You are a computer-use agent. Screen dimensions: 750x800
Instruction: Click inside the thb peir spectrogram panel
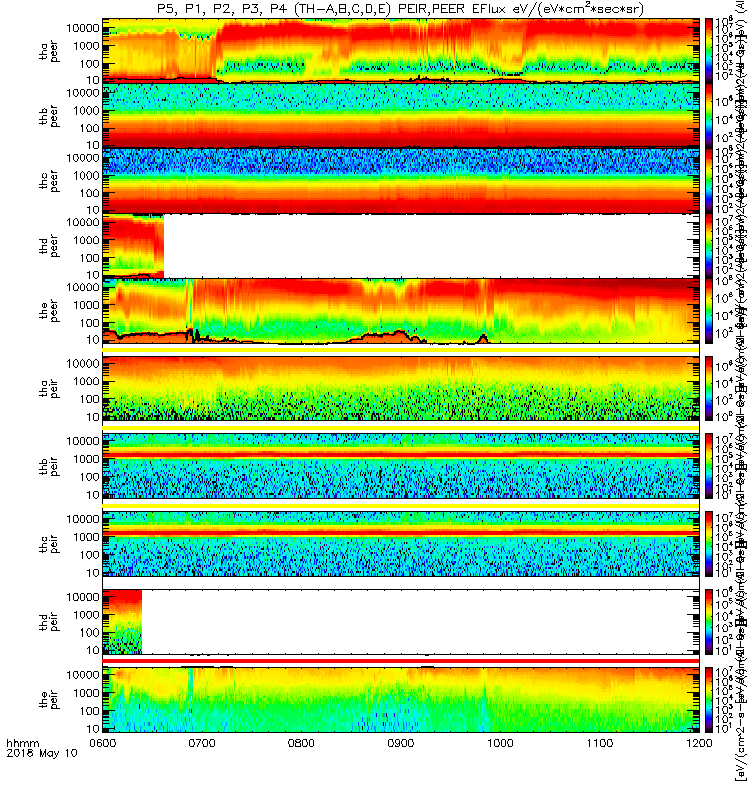click(x=401, y=466)
